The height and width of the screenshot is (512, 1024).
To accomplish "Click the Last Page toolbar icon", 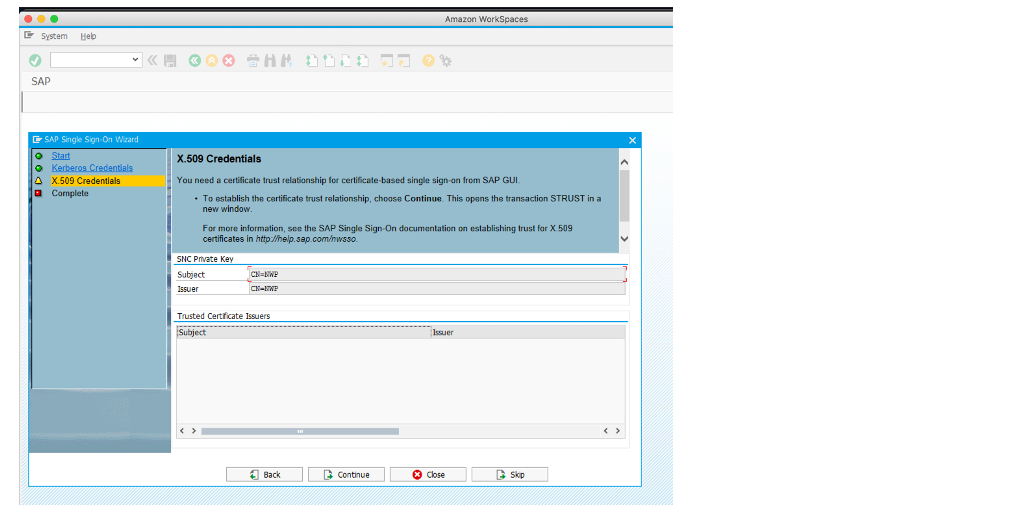I will point(363,61).
